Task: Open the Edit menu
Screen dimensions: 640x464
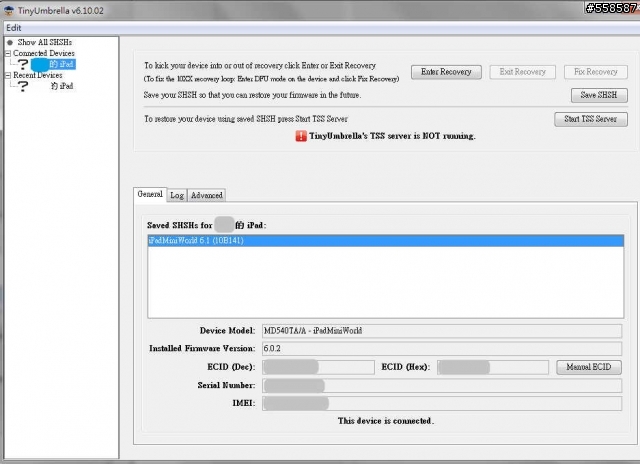Action: click(x=13, y=28)
